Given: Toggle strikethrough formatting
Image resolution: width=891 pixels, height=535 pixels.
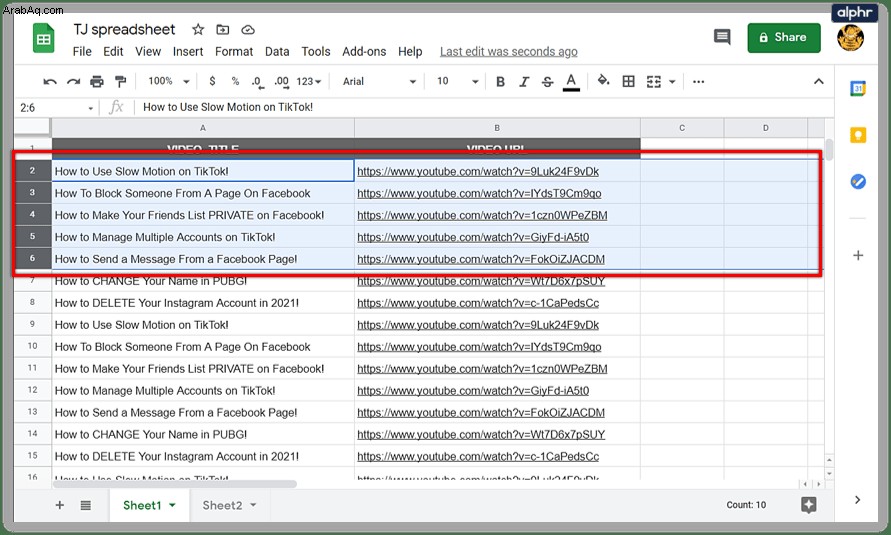Looking at the screenshot, I should point(547,82).
